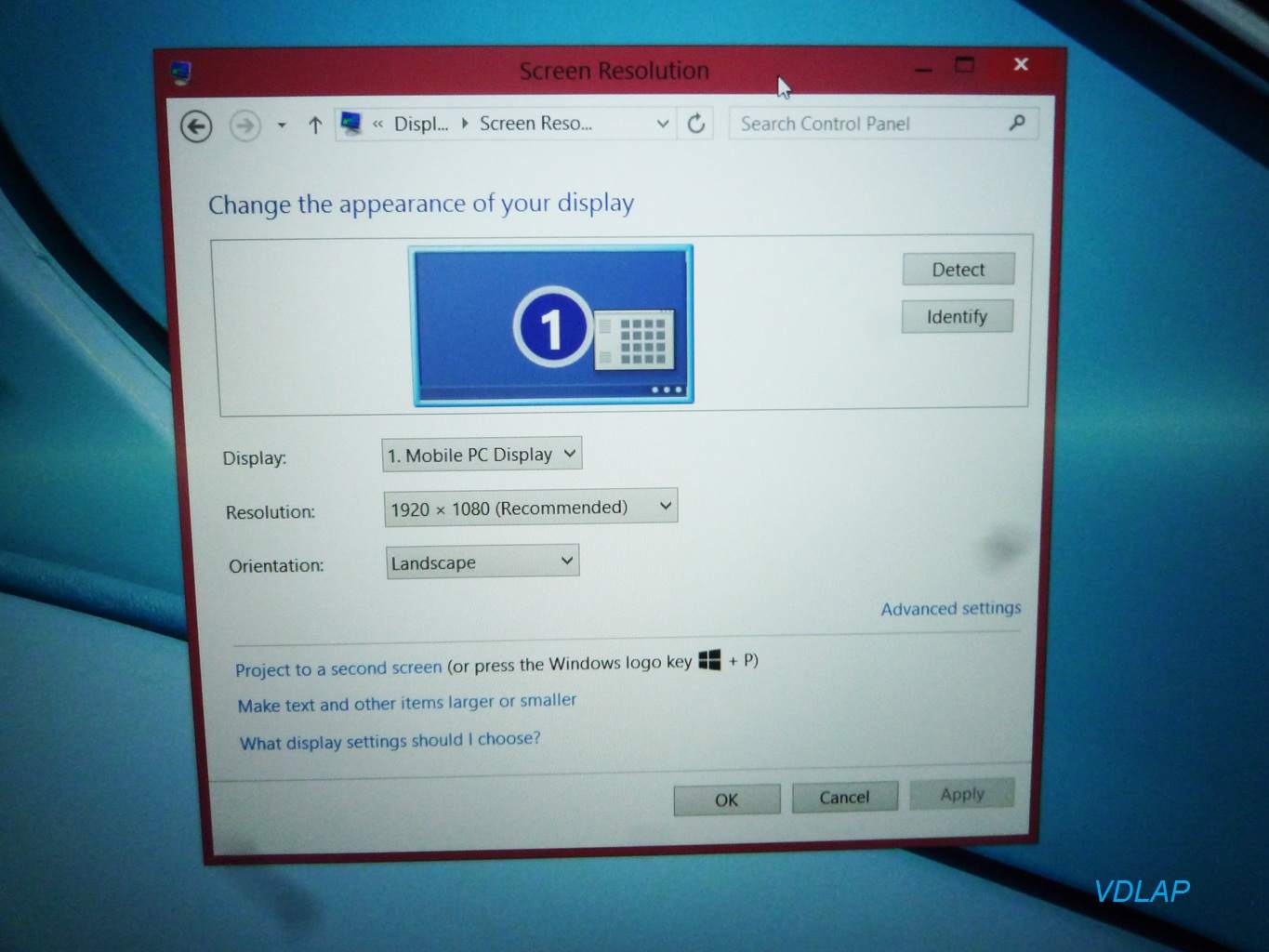
Task: Expand the address bar history dropdown
Action: pos(663,123)
